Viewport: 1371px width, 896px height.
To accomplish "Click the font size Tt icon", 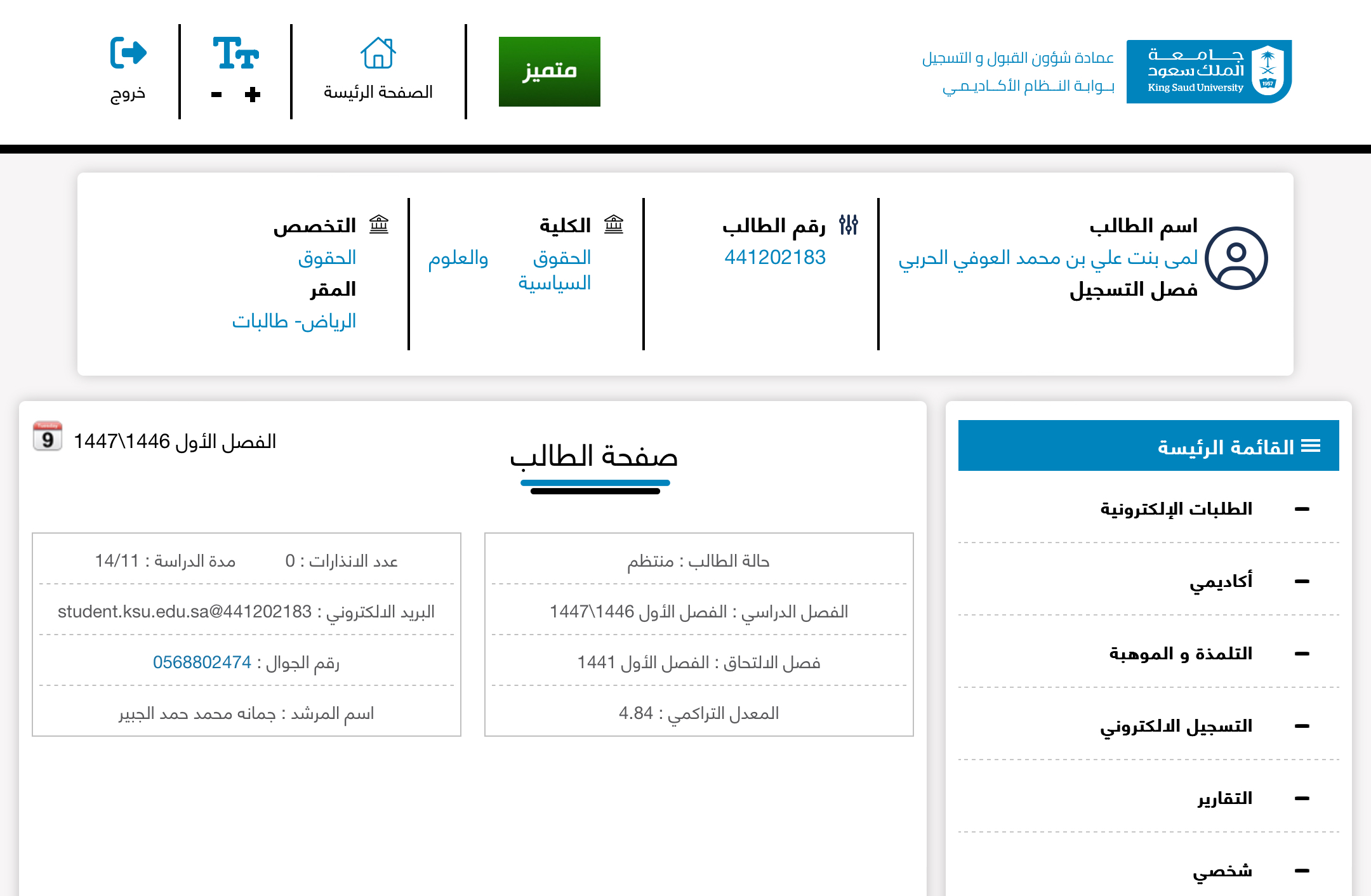I will tap(235, 53).
